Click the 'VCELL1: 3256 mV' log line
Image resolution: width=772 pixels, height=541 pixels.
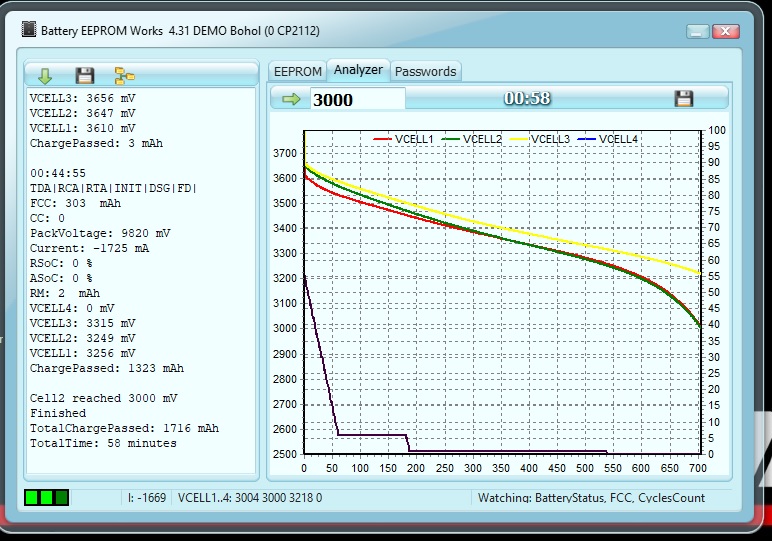coord(82,353)
